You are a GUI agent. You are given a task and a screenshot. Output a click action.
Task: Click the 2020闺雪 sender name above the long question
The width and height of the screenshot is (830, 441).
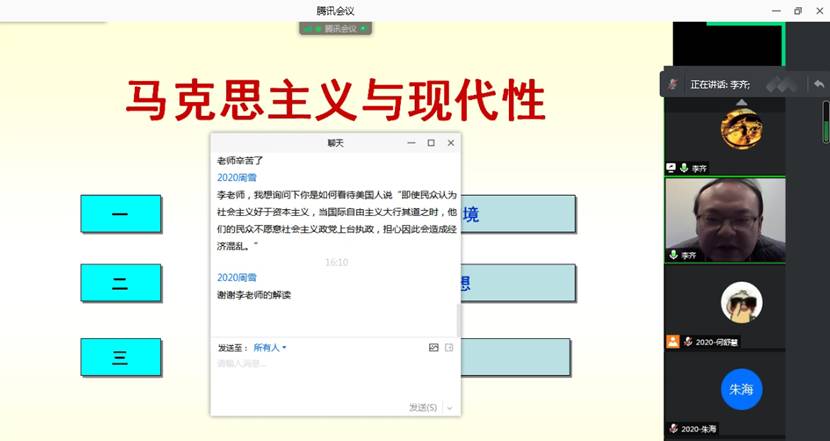237,177
